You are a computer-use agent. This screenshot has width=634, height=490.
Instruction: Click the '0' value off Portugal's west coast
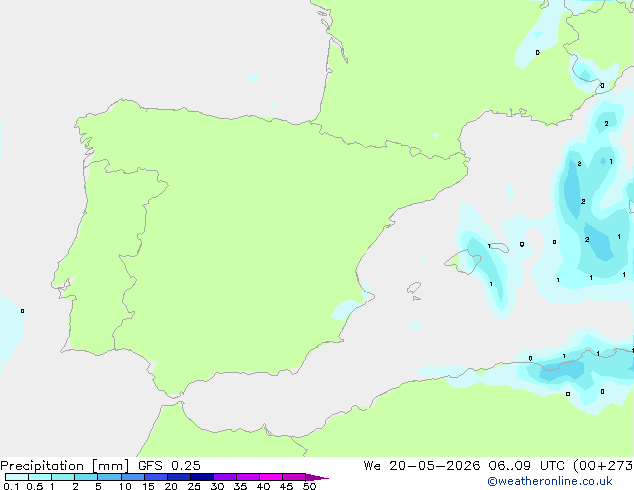click(23, 311)
